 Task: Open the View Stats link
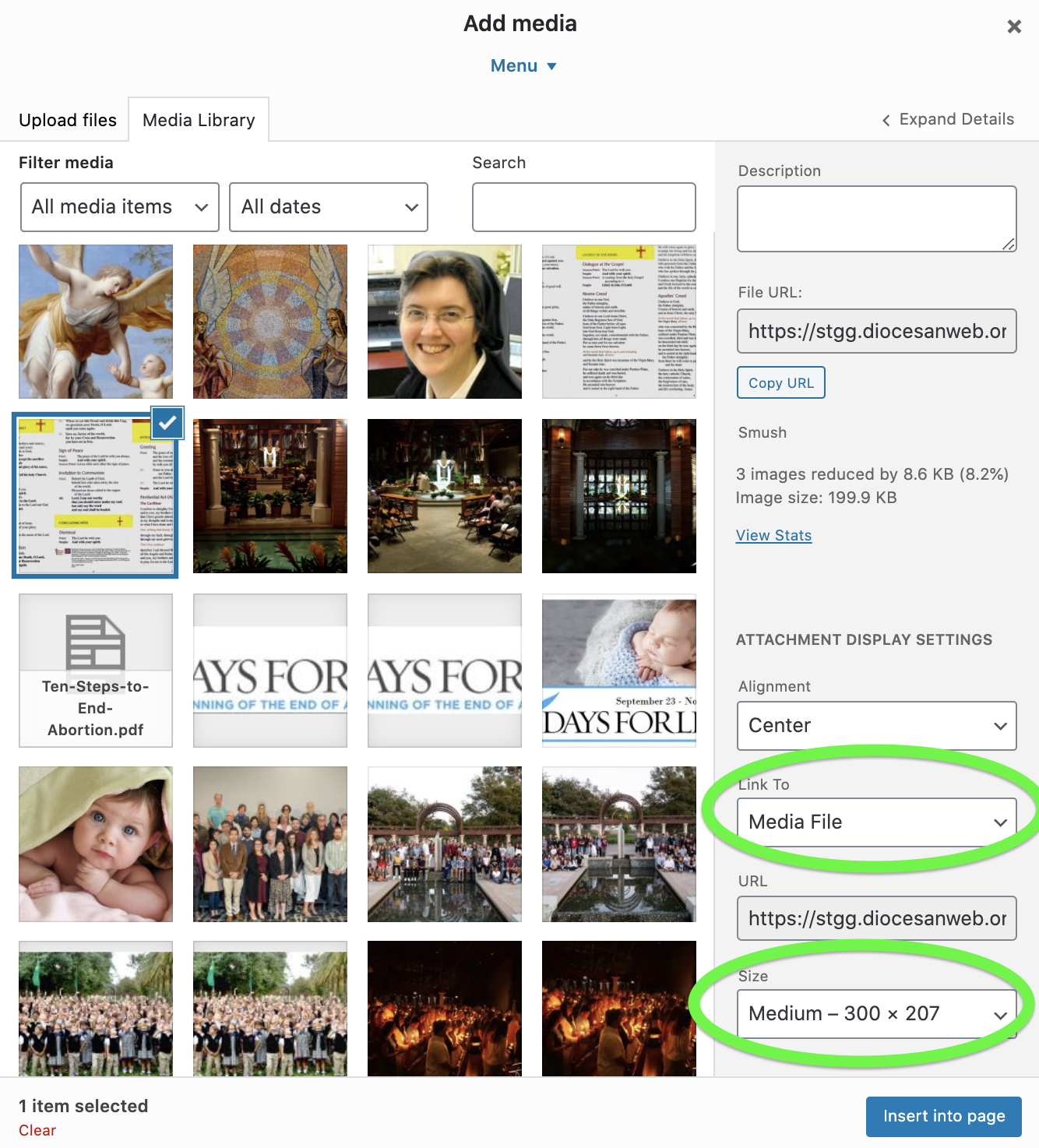click(773, 535)
